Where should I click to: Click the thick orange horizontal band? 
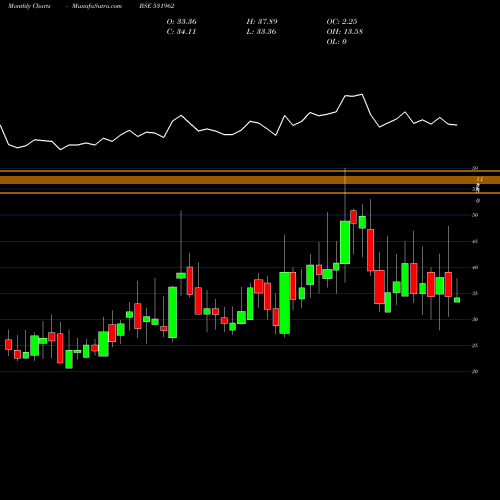pos(250,180)
